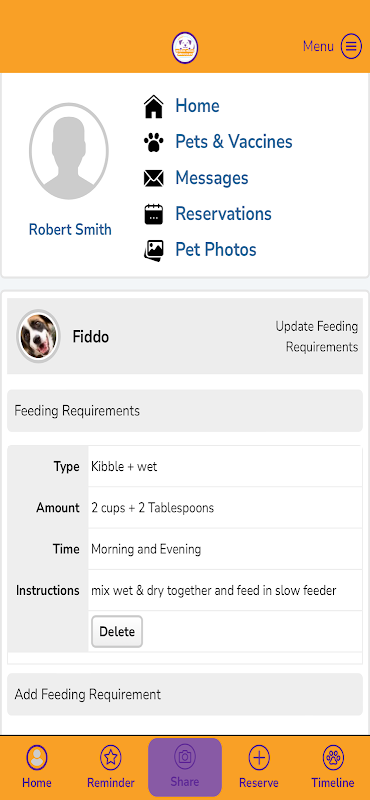Image resolution: width=370 pixels, height=800 pixels.
Task: Click the pictures icon beside Pet Photos
Action: tap(154, 250)
